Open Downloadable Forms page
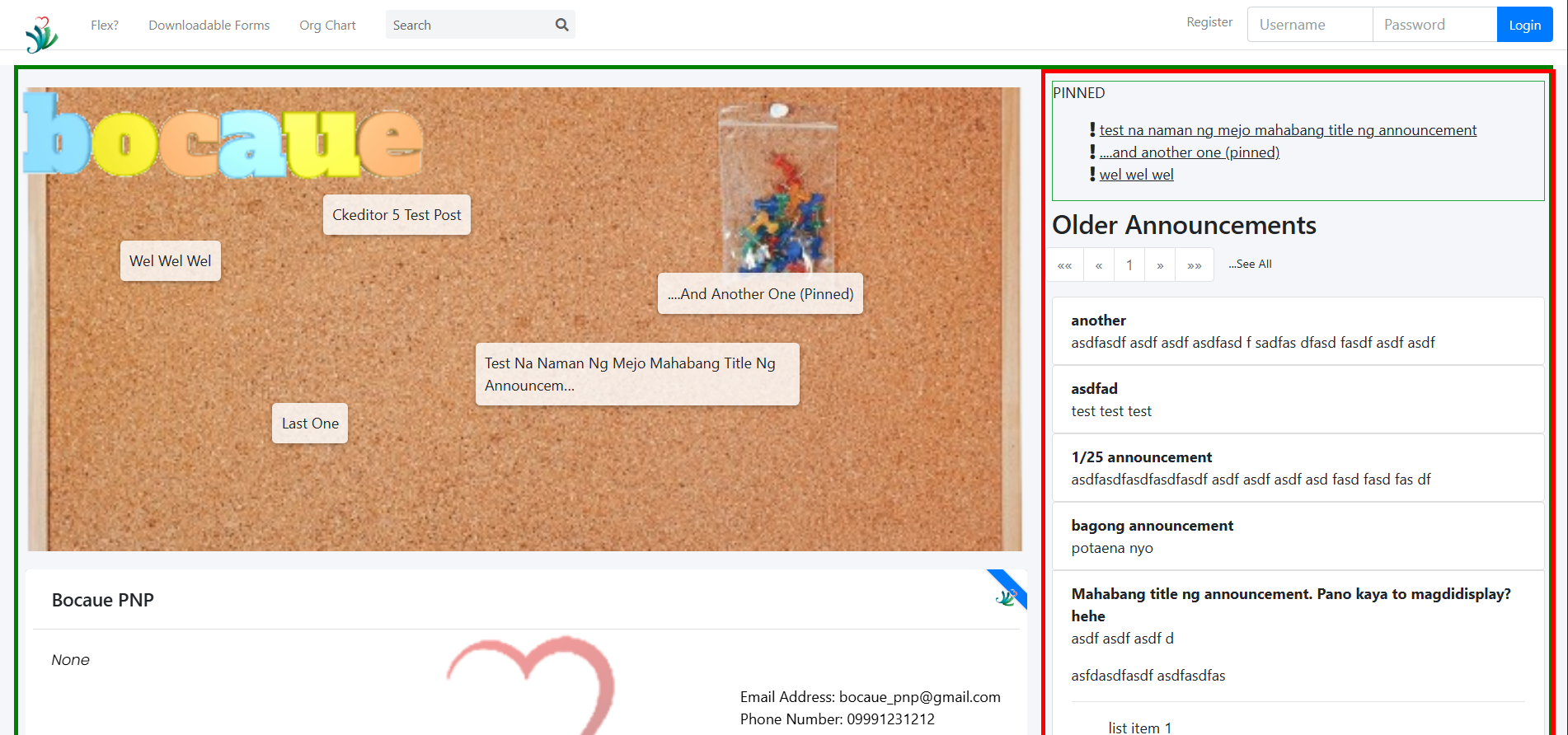The height and width of the screenshot is (735, 1568). (x=209, y=26)
